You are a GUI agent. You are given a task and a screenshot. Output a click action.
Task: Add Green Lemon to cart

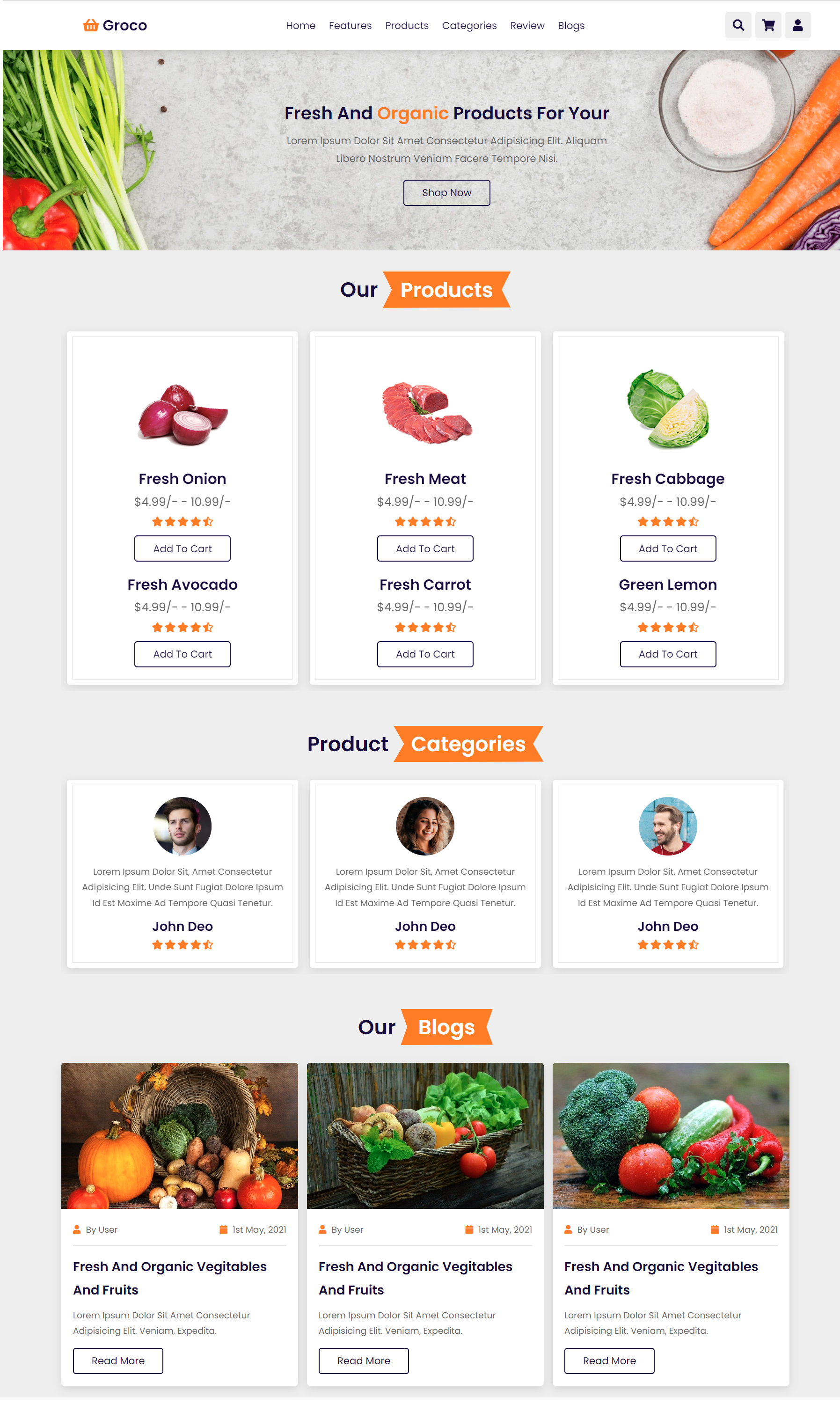[x=668, y=654]
